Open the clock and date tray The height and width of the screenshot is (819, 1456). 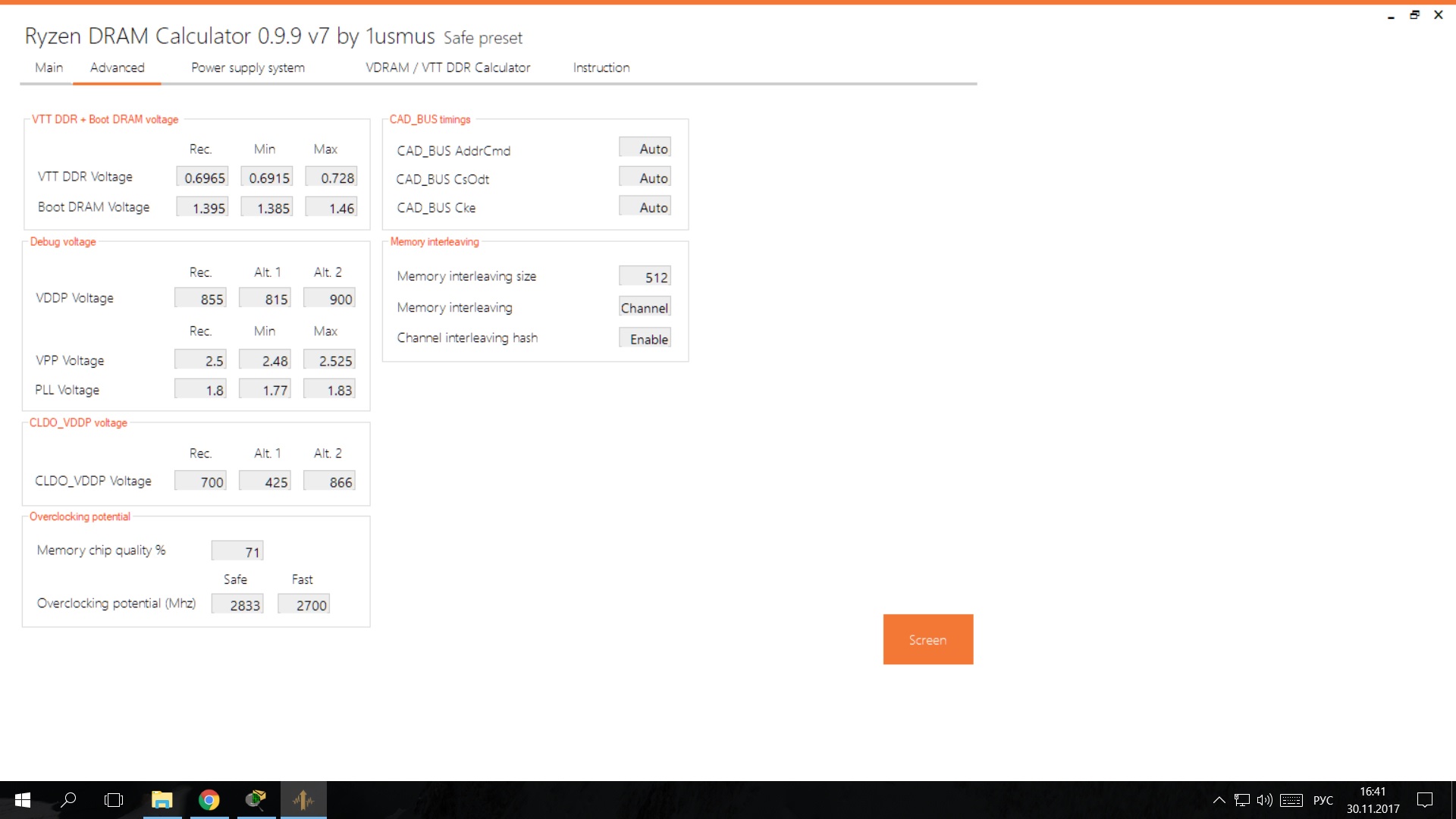tap(1373, 800)
